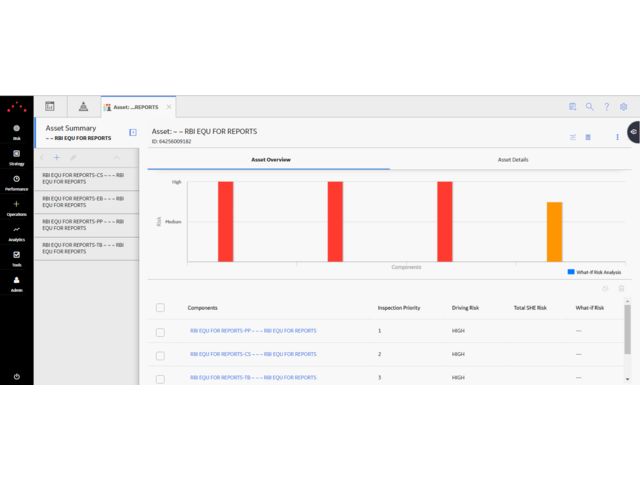Select RBI EQU FOR REPORTS-EB in summary list

pos(83,201)
